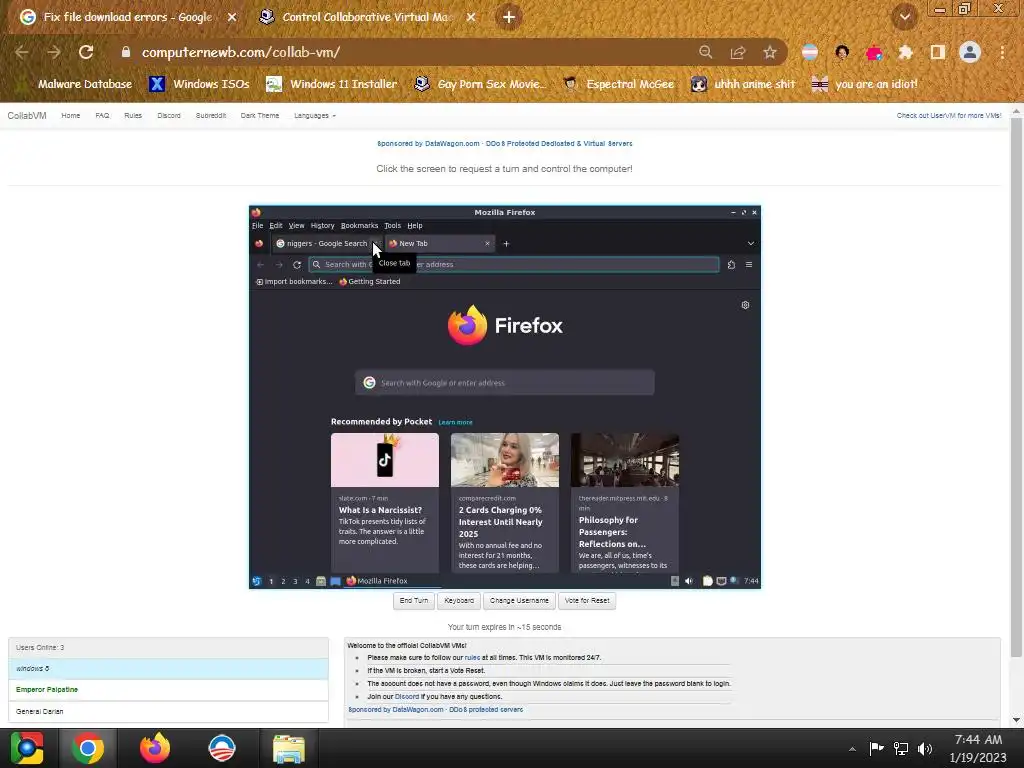The width and height of the screenshot is (1024, 768).
Task: Open Firefox hamburger menu in VM
Action: click(x=749, y=264)
